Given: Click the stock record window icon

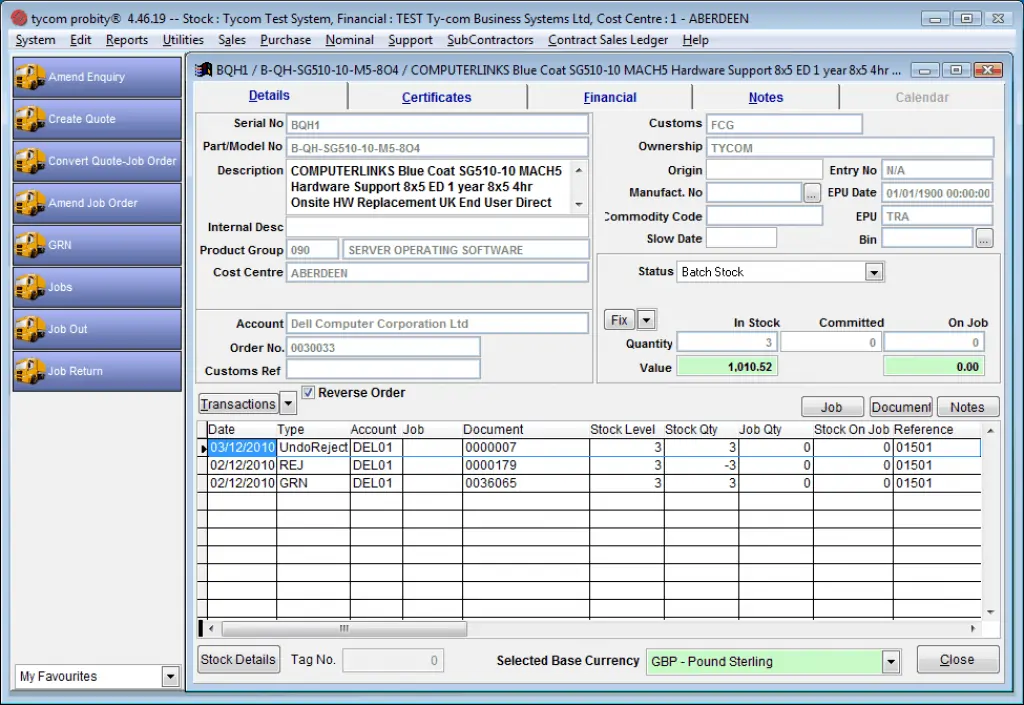Looking at the screenshot, I should pyautogui.click(x=204, y=69).
